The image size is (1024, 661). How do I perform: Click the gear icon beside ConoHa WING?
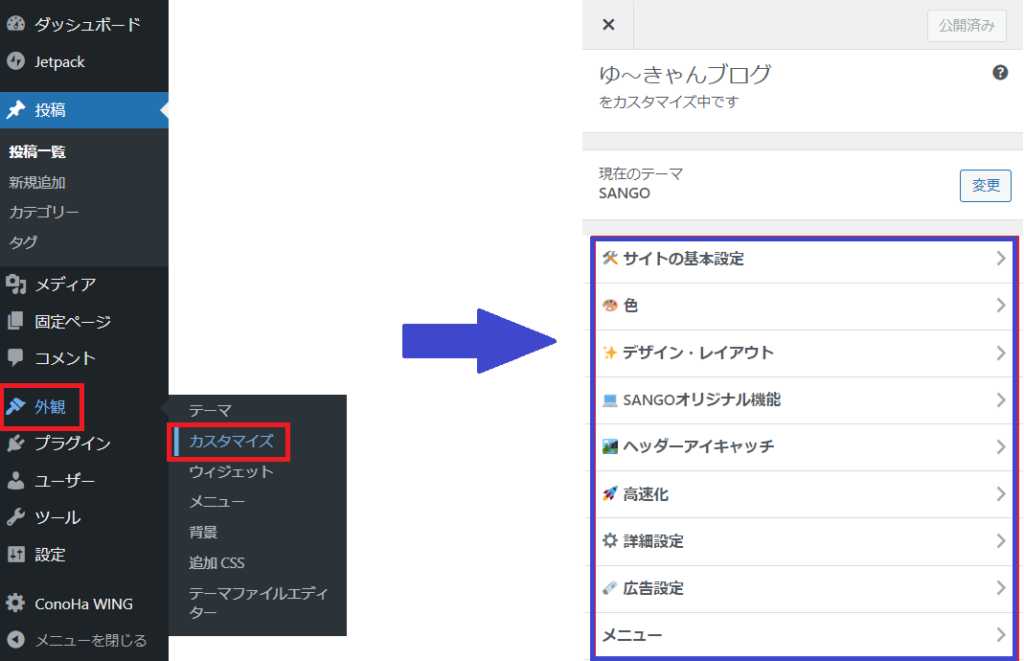16,604
